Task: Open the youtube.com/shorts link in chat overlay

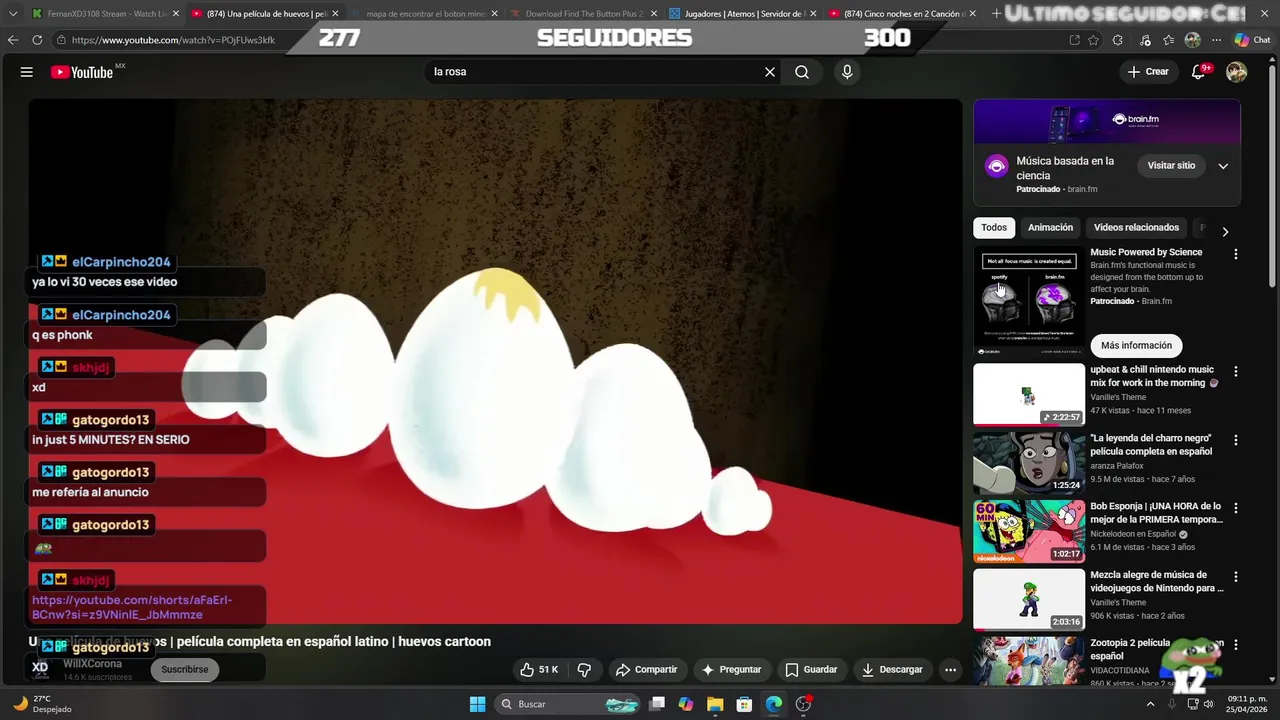Action: click(x=132, y=607)
